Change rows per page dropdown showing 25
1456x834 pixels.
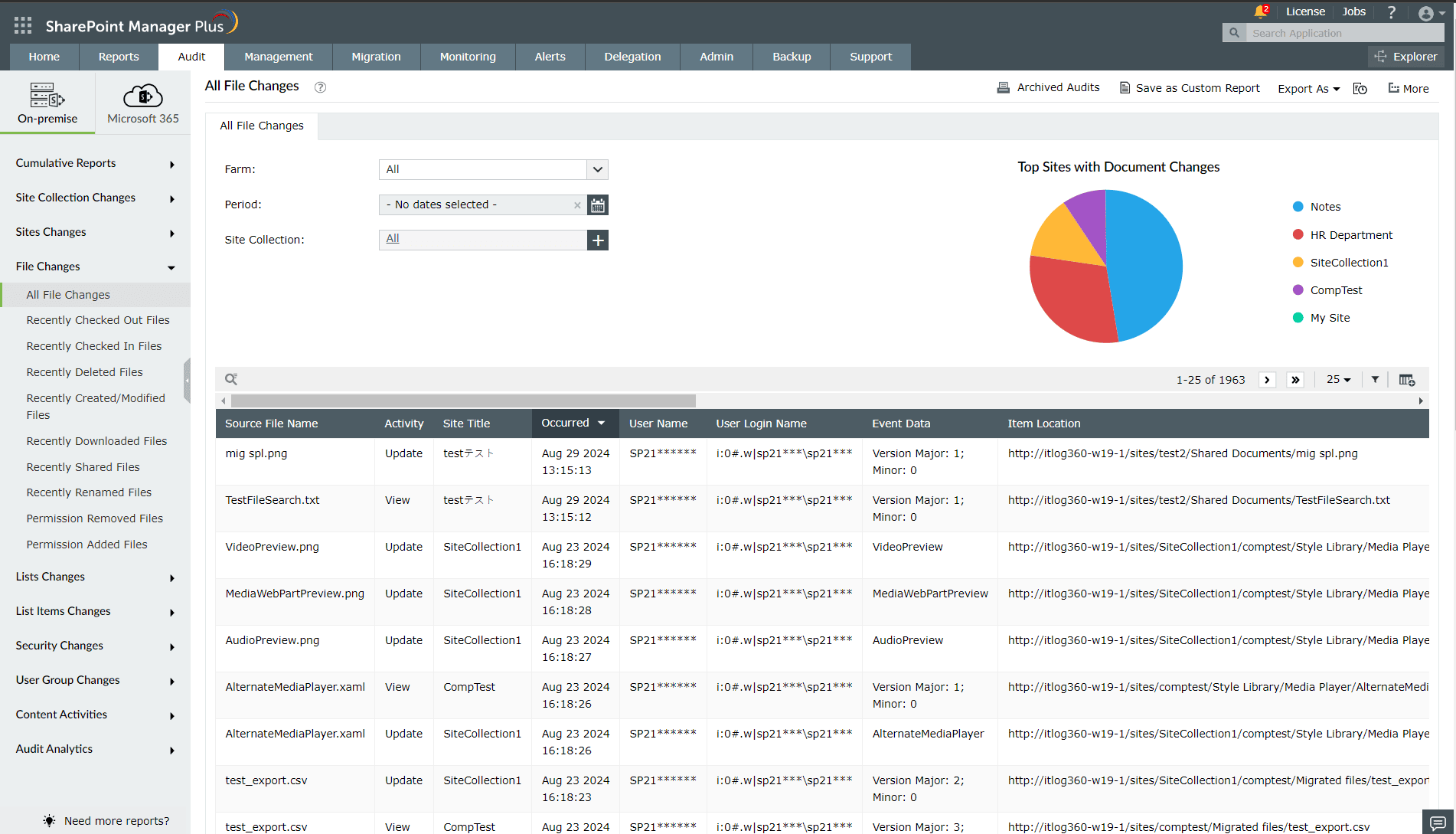coord(1339,380)
